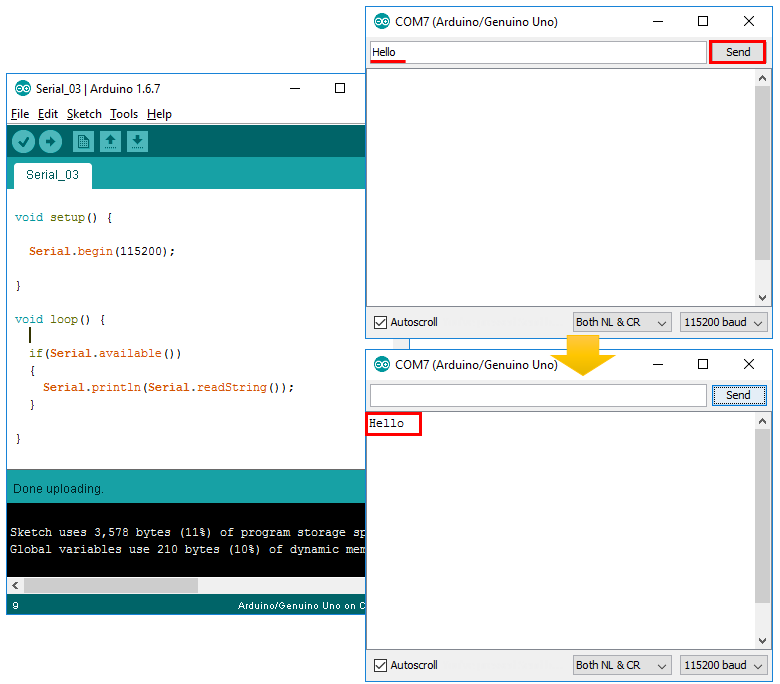Toggle Autoscroll in lower serial monitor
Viewport: 780px width, 684px height.
380,665
